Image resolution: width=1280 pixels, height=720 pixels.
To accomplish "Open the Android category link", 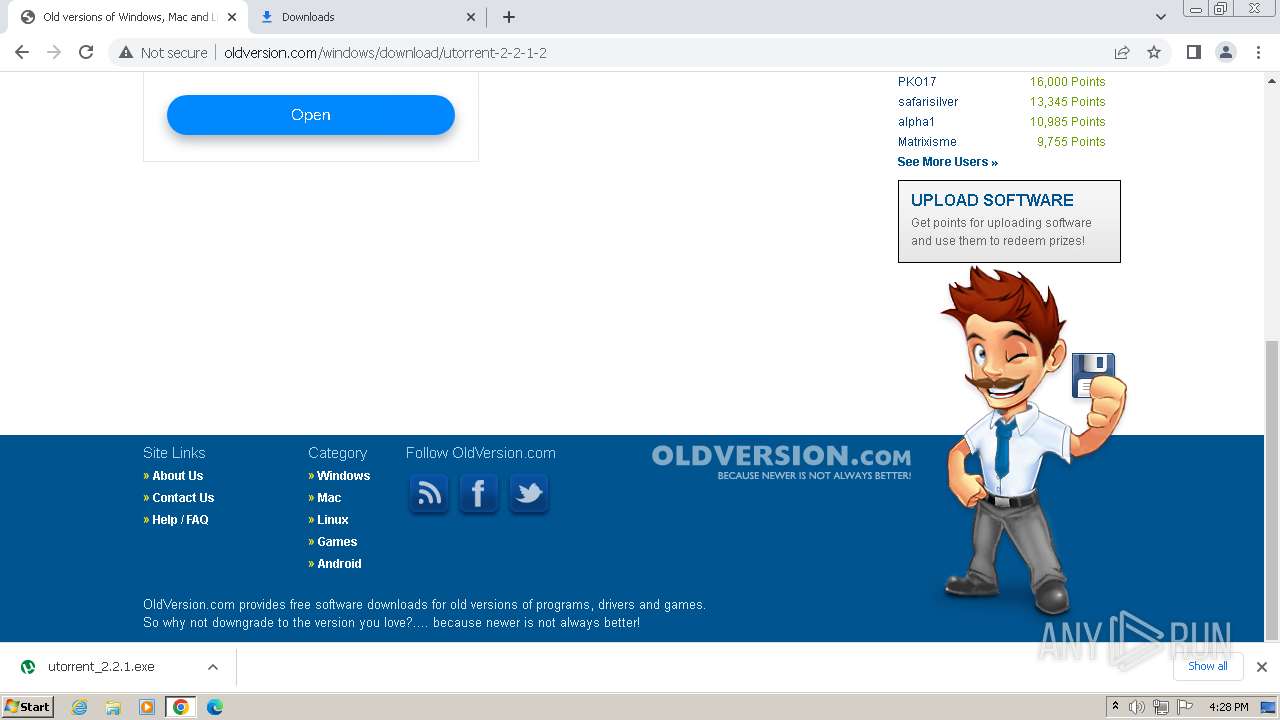I will tap(339, 564).
